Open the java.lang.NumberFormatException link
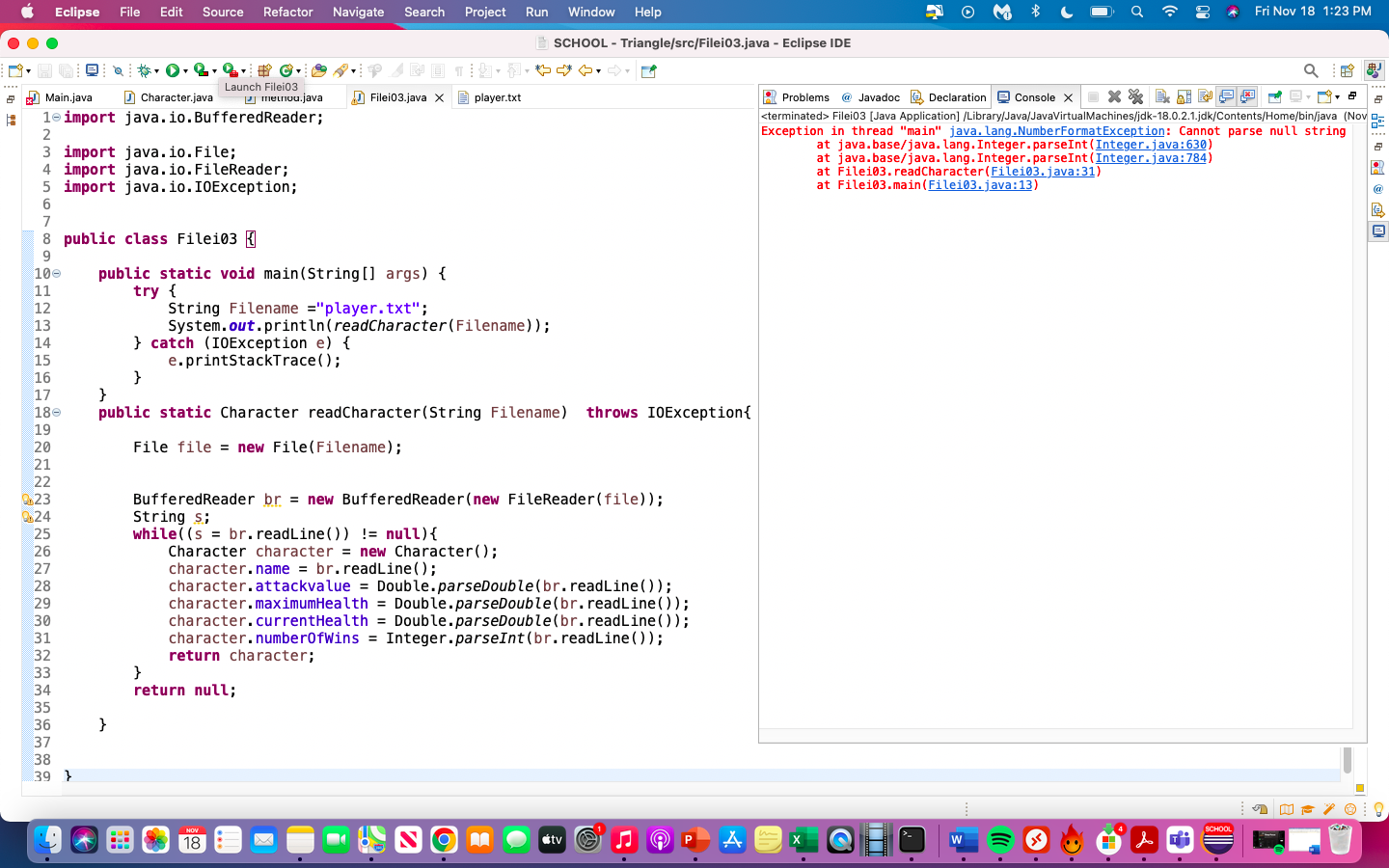Image resolution: width=1389 pixels, height=868 pixels. point(1056,131)
